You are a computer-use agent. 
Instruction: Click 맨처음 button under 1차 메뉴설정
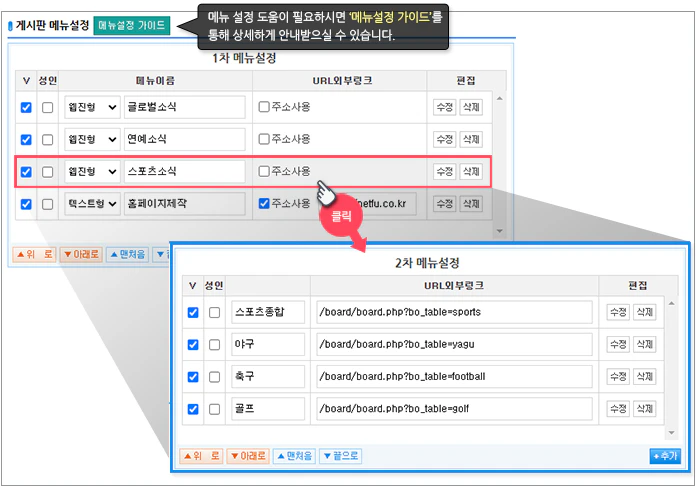coord(128,254)
